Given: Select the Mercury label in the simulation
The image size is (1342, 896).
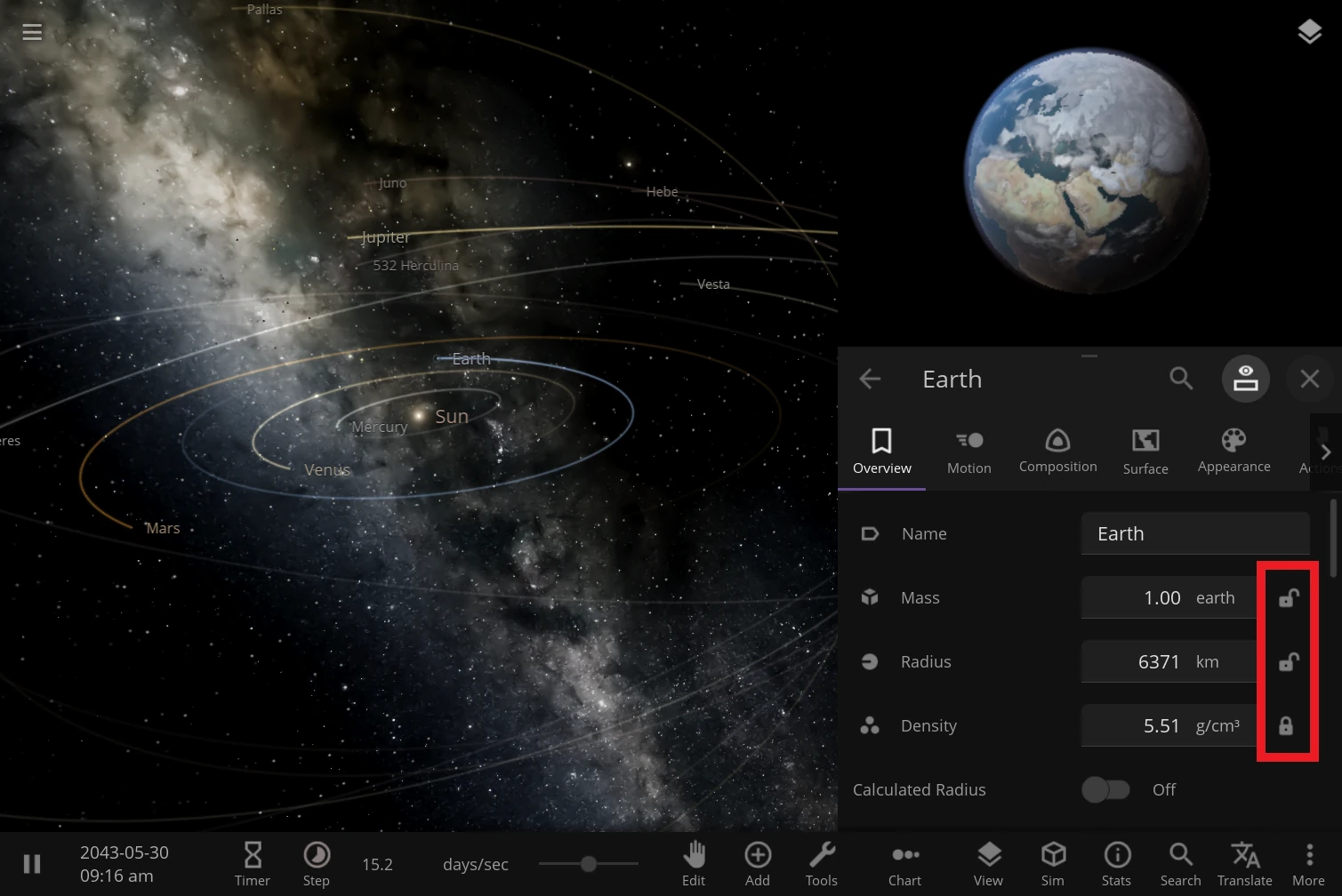Looking at the screenshot, I should [x=379, y=427].
